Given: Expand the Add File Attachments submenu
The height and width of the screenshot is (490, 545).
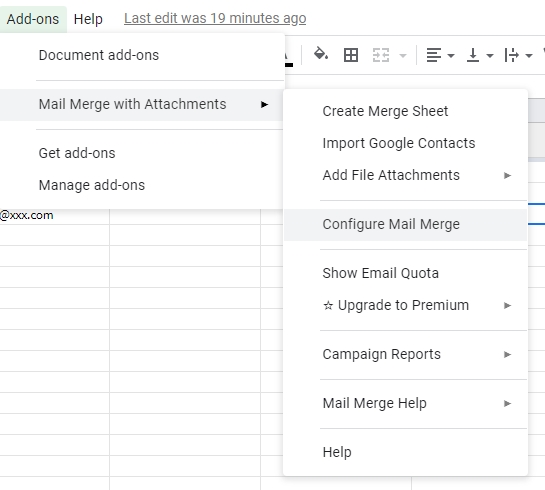Looking at the screenshot, I should coord(406,175).
